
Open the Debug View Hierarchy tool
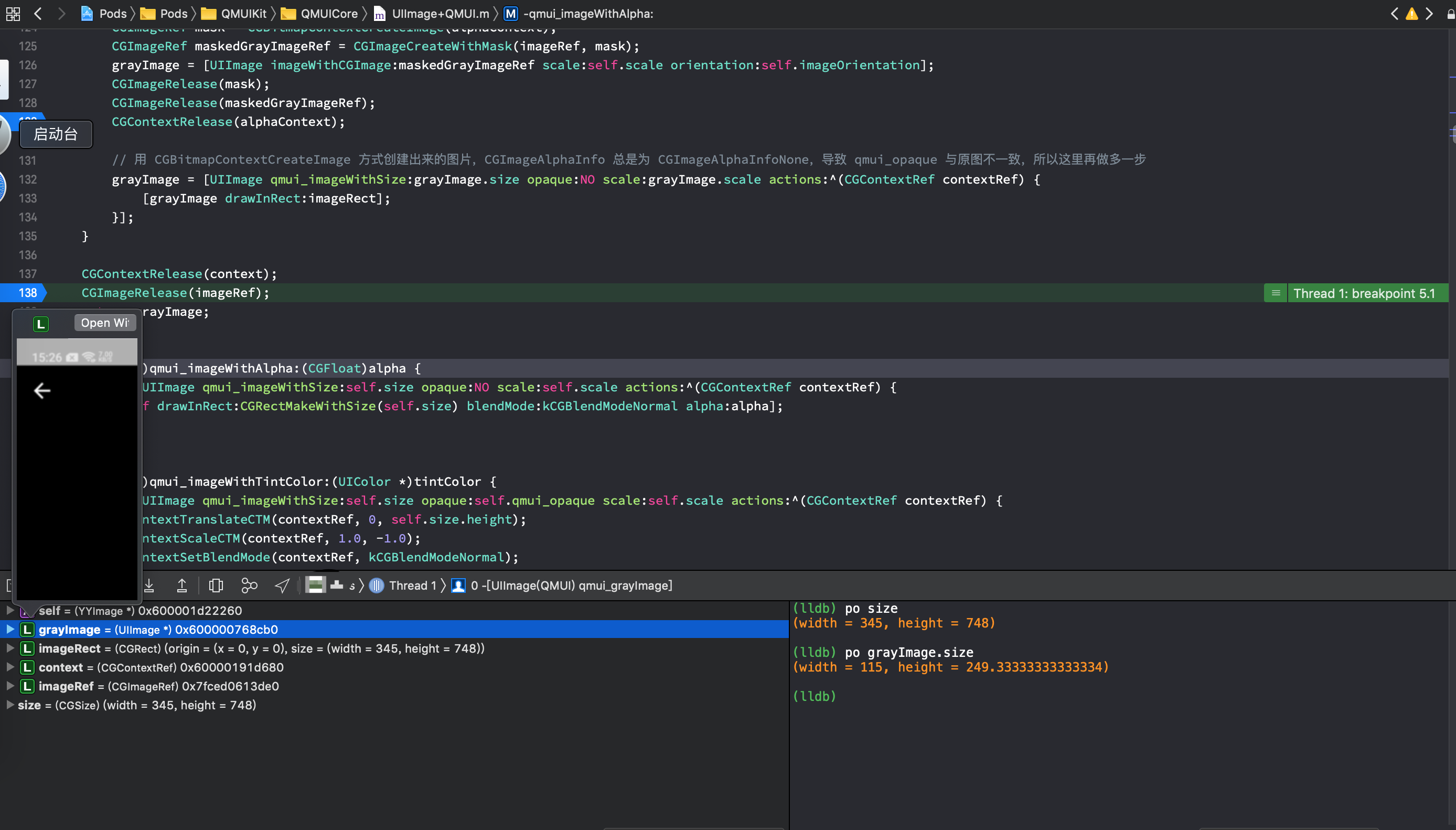216,586
